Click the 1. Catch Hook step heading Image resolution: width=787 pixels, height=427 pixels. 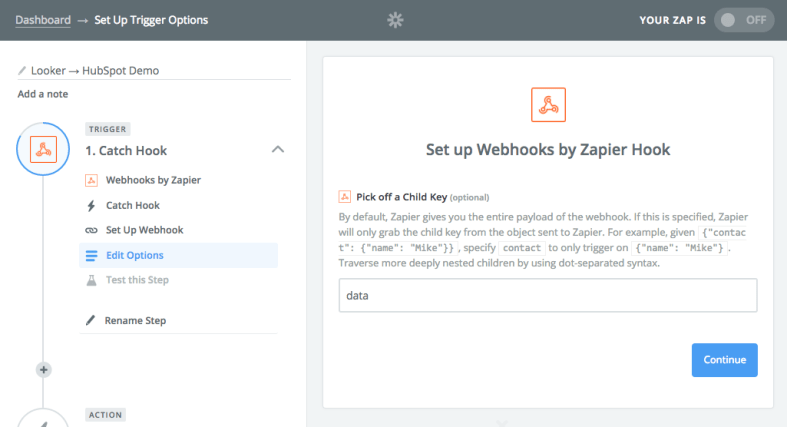coord(126,151)
